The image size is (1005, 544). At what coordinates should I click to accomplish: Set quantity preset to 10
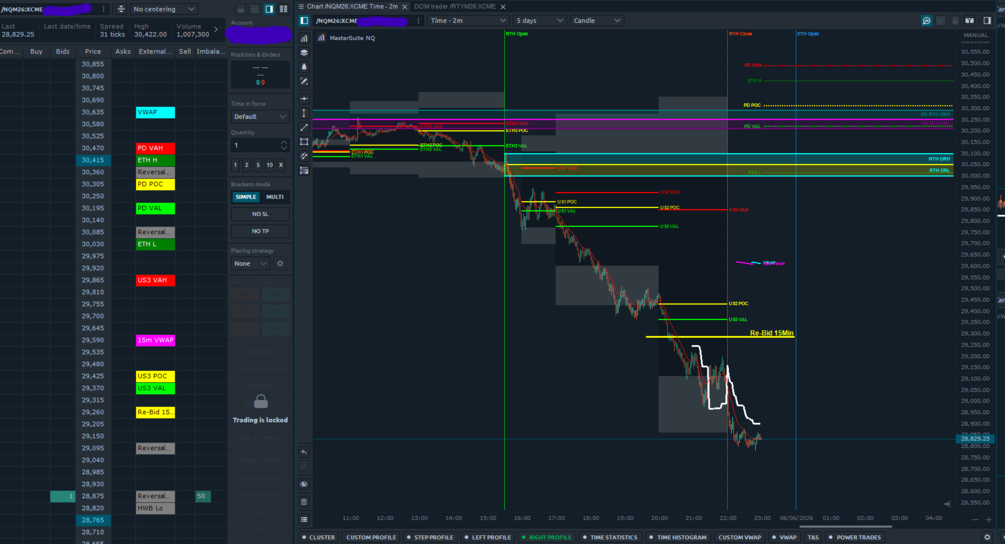[x=270, y=165]
